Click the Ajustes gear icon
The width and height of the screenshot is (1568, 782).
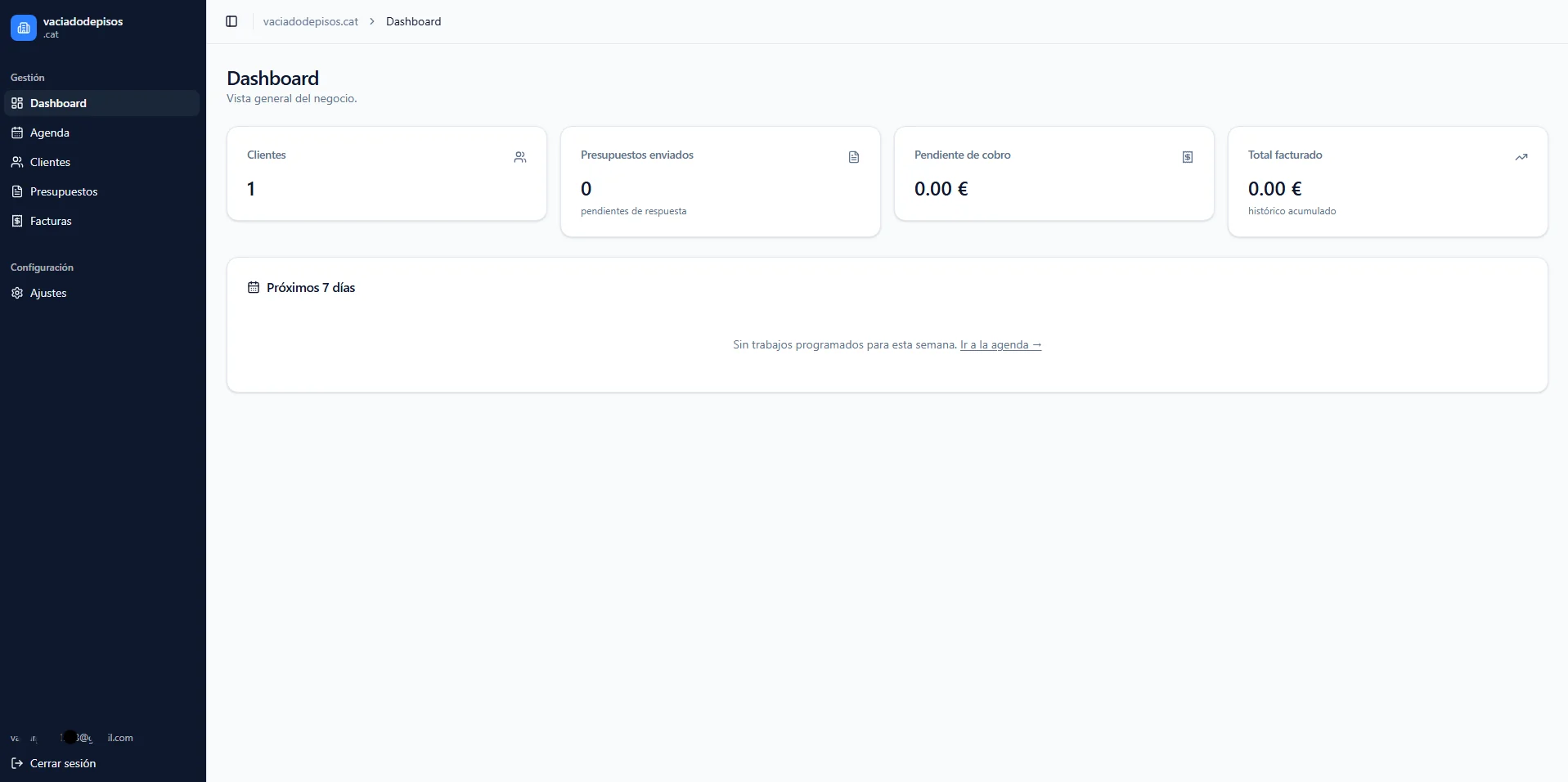(x=17, y=293)
